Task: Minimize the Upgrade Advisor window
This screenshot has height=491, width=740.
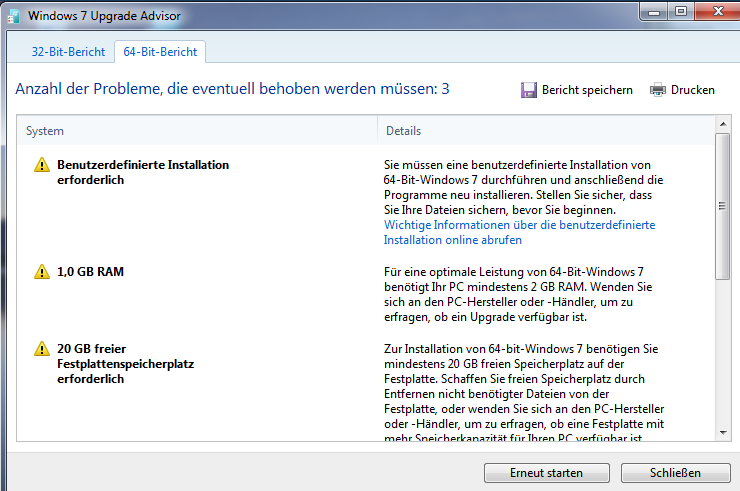Action: pyautogui.click(x=654, y=11)
